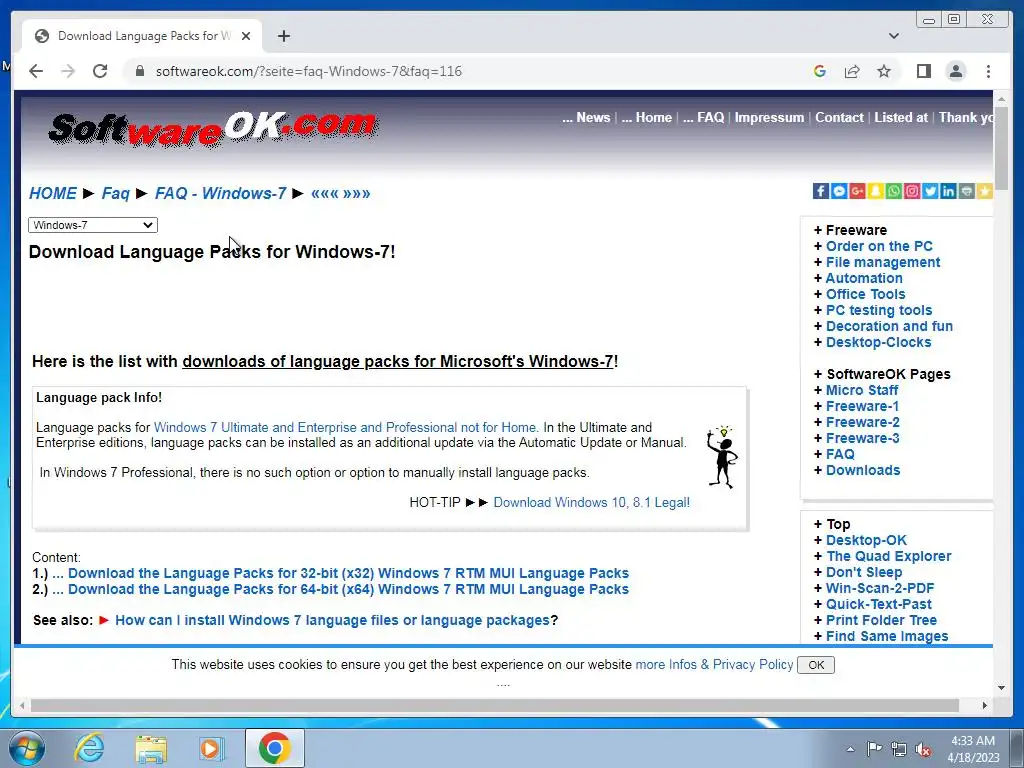Viewport: 1024px width, 768px height.
Task: Go back to the previous page
Action: pyautogui.click(x=36, y=71)
